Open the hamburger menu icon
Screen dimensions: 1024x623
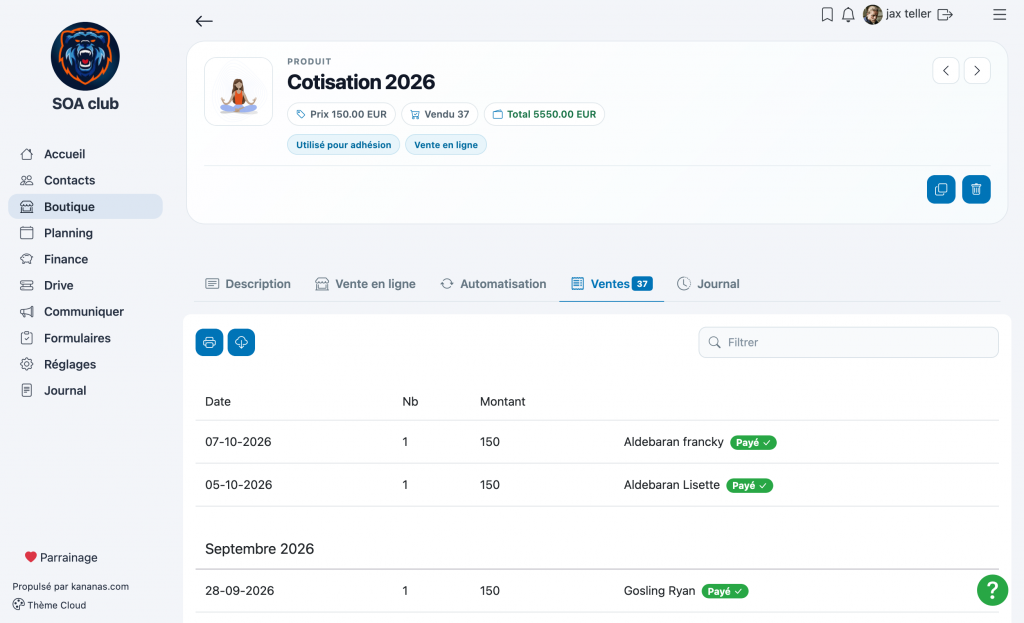pos(999,14)
